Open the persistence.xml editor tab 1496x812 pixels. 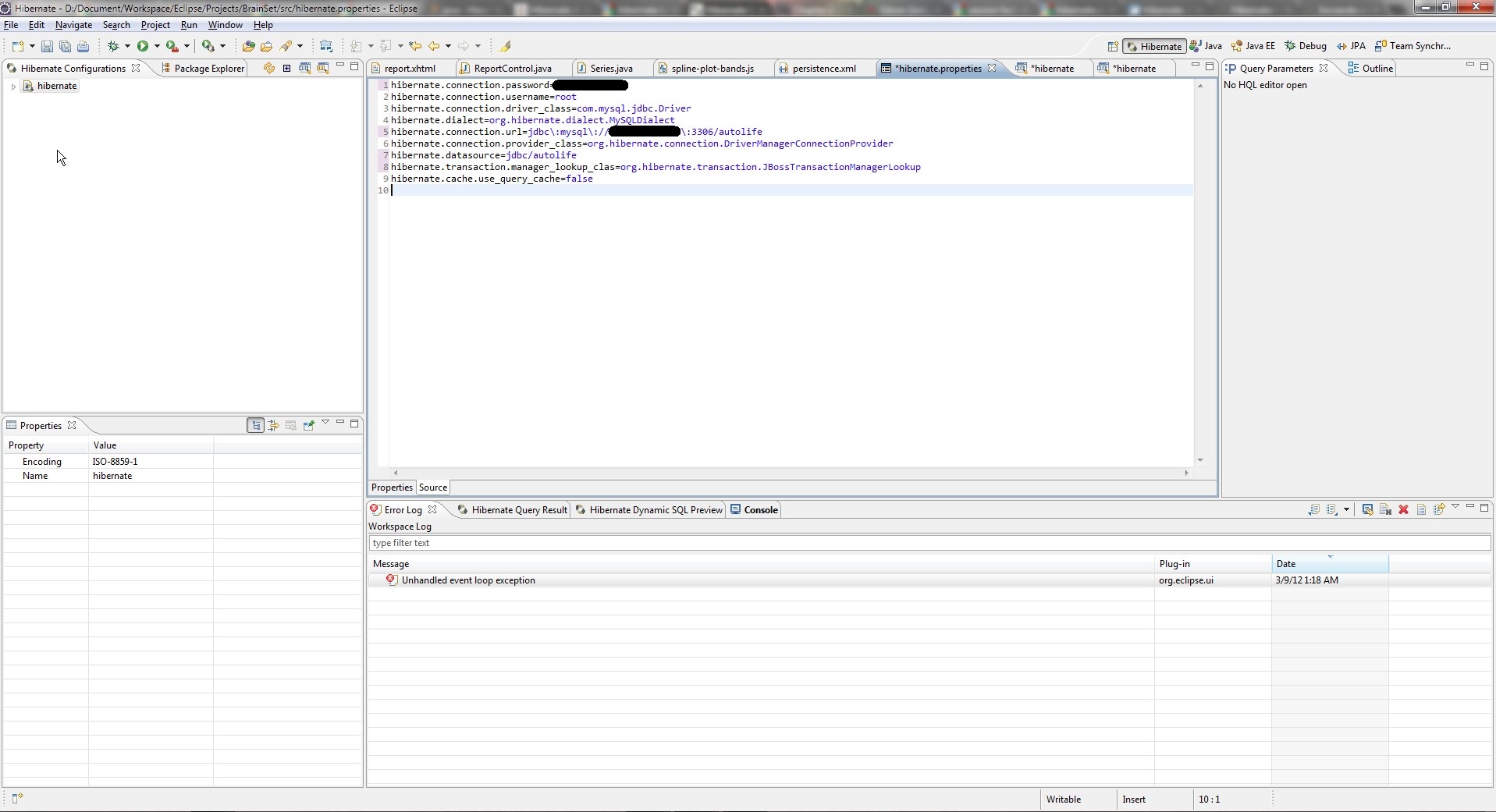coord(823,68)
